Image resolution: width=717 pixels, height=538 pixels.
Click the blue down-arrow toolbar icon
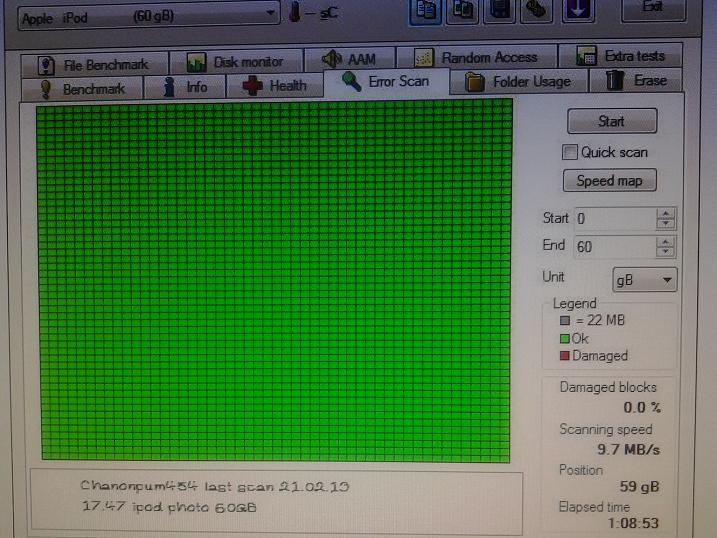tap(579, 10)
